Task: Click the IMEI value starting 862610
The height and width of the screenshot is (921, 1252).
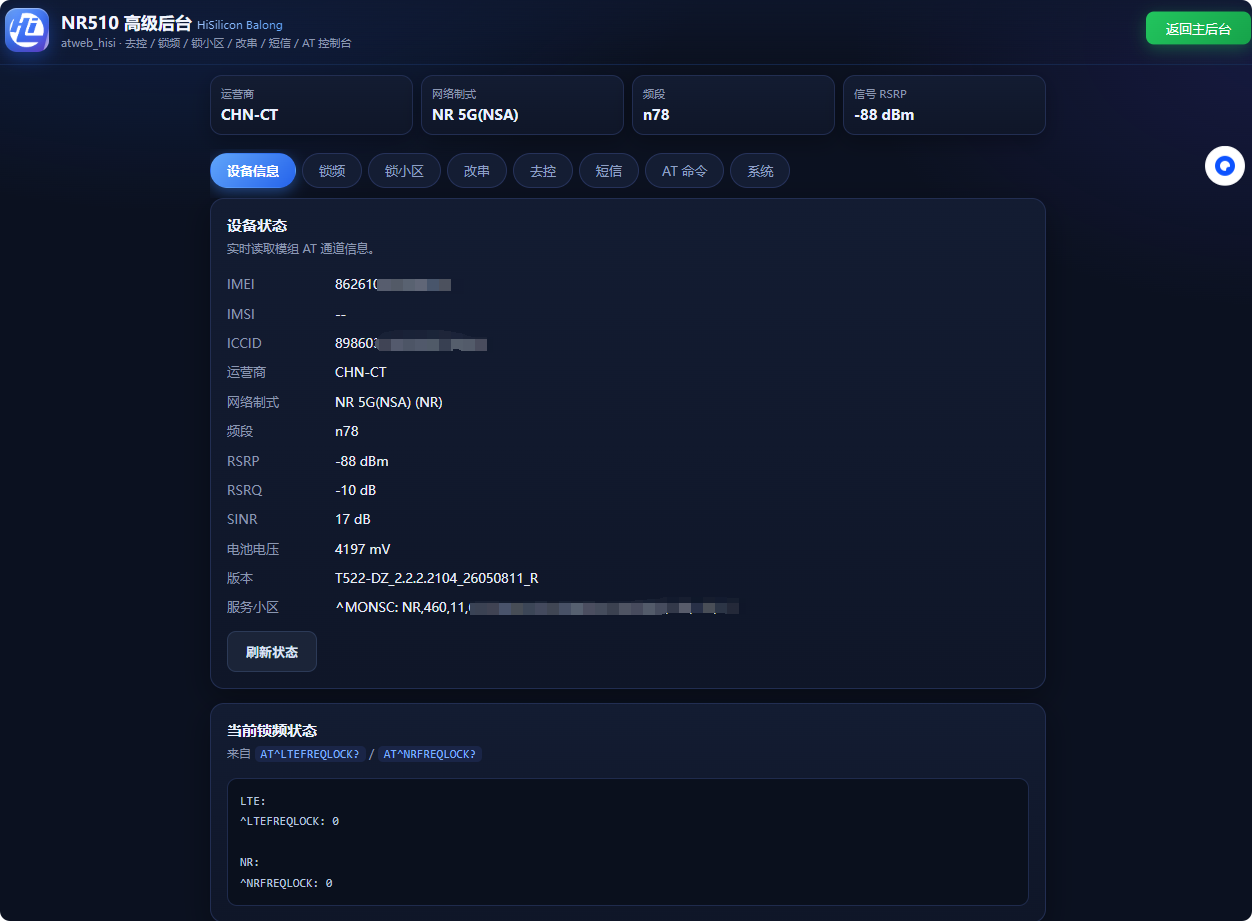Action: [x=393, y=285]
